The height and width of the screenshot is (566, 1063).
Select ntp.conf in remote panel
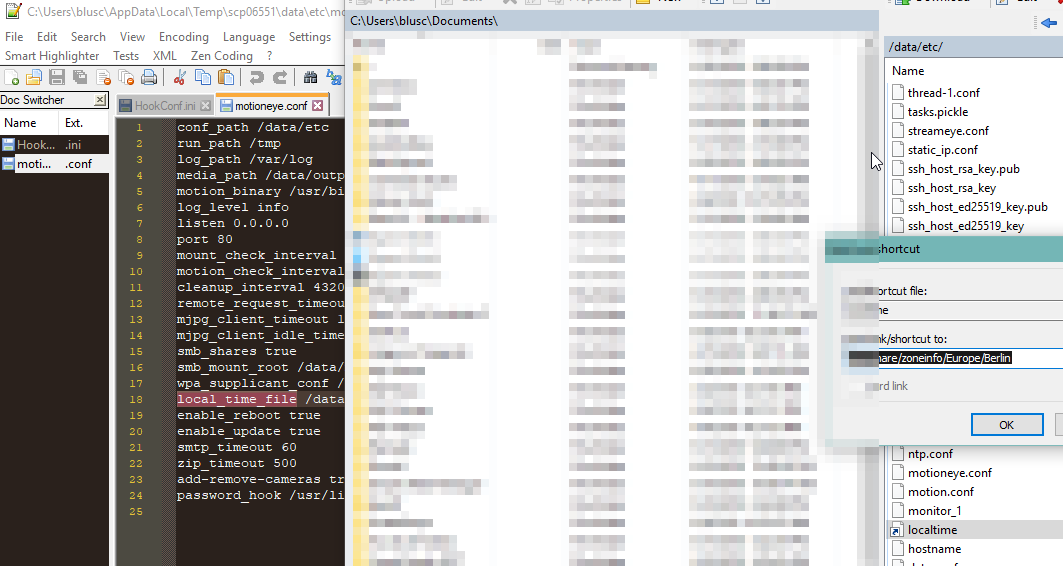point(930,454)
